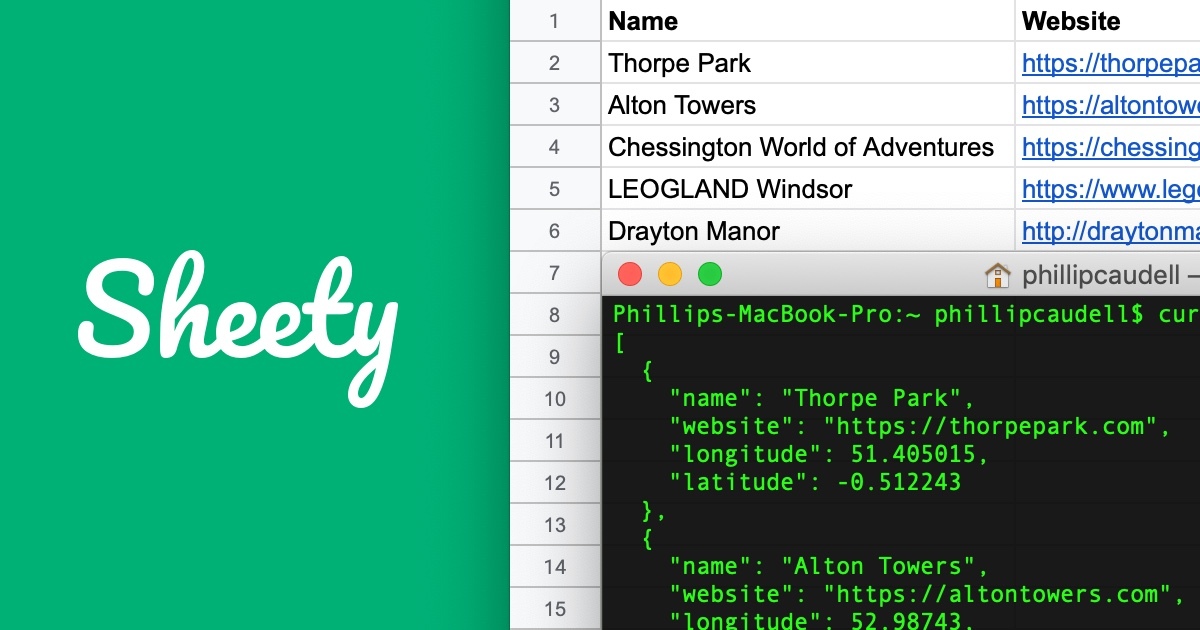Select spreadsheet row header 14
The width and height of the screenshot is (1200, 630).
(x=555, y=567)
